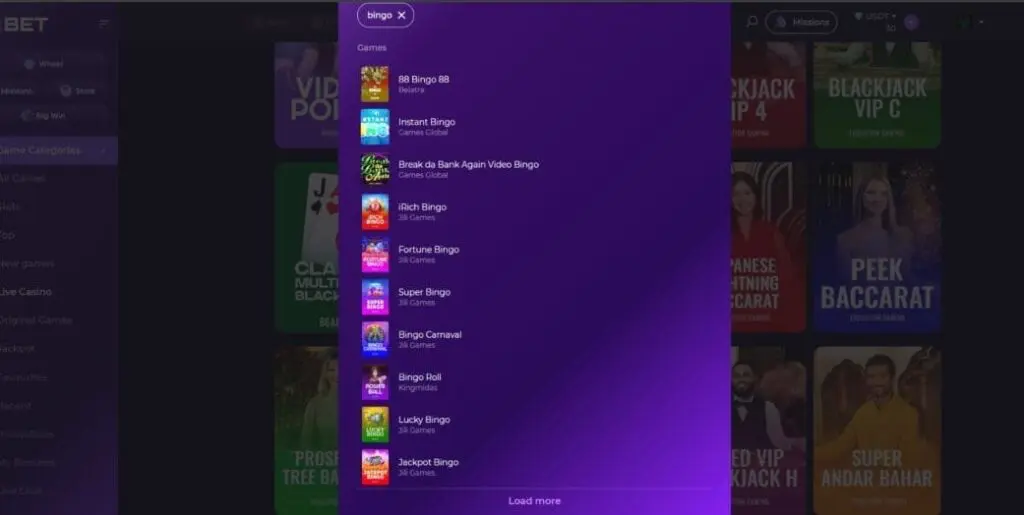Select the Lucky Bingo game icon

[374, 425]
